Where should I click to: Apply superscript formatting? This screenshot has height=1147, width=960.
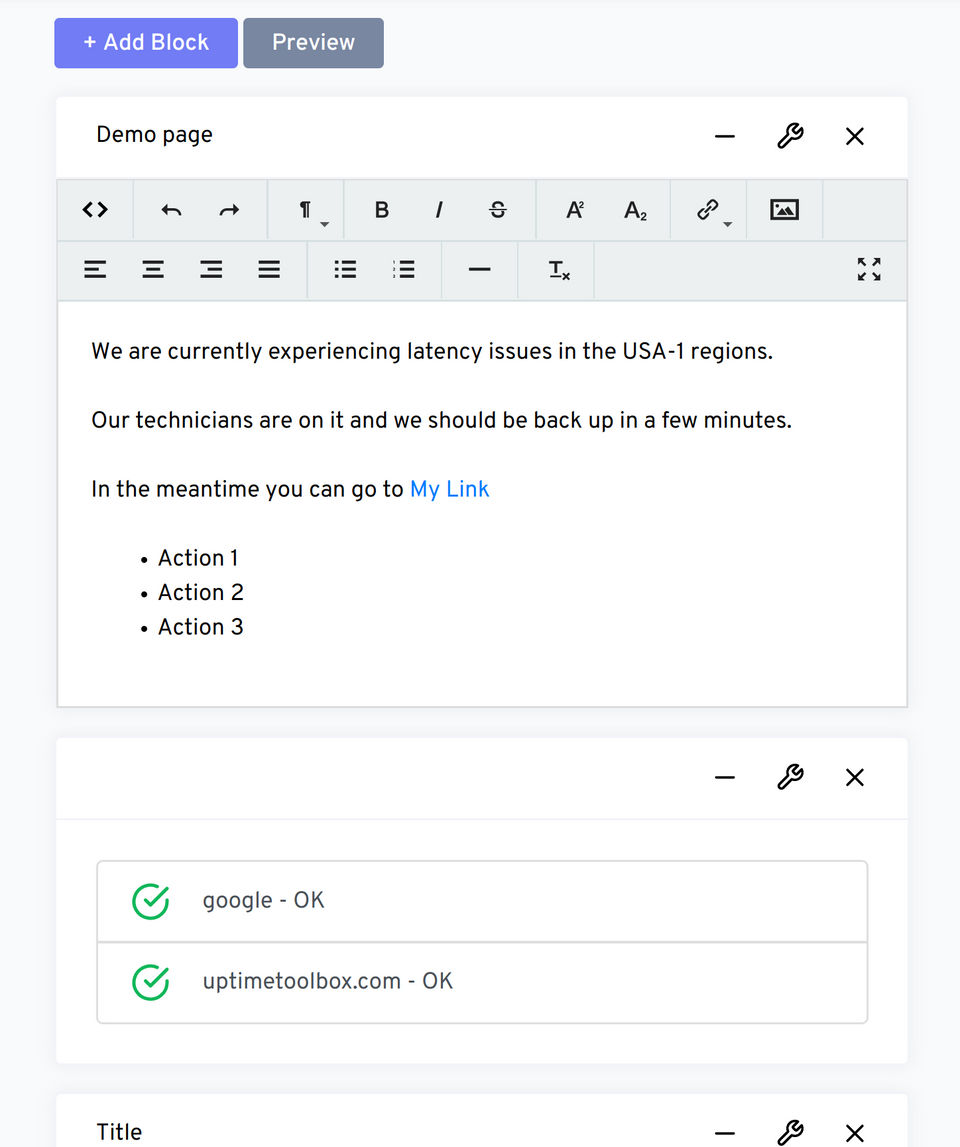coord(575,211)
